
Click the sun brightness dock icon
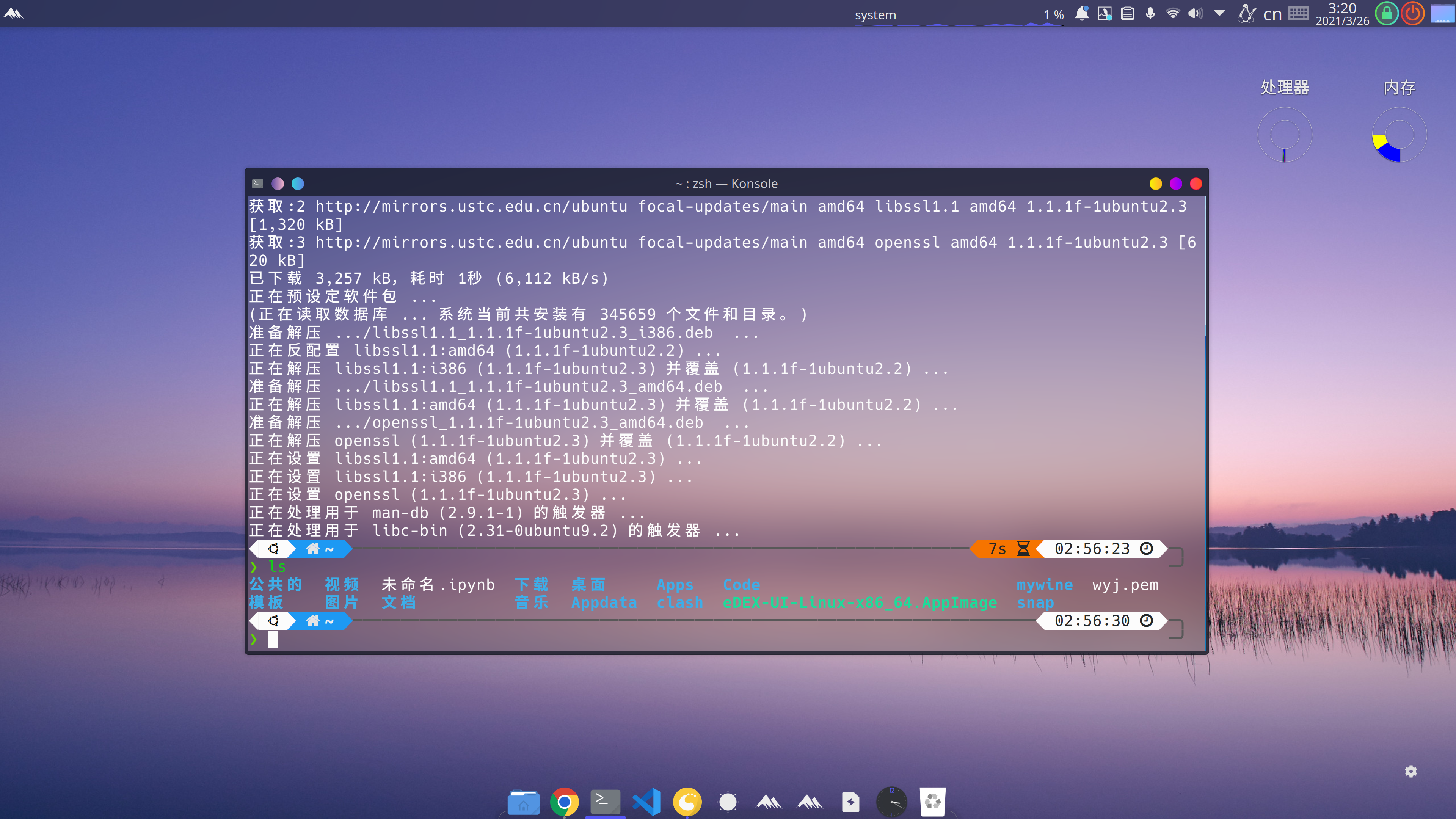(x=728, y=802)
